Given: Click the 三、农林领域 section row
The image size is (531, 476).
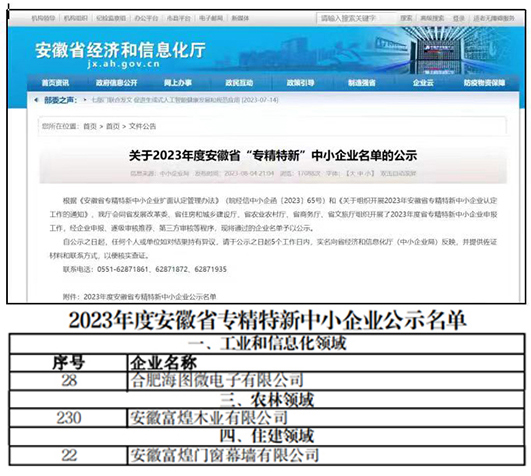Looking at the screenshot, I should (268, 399).
